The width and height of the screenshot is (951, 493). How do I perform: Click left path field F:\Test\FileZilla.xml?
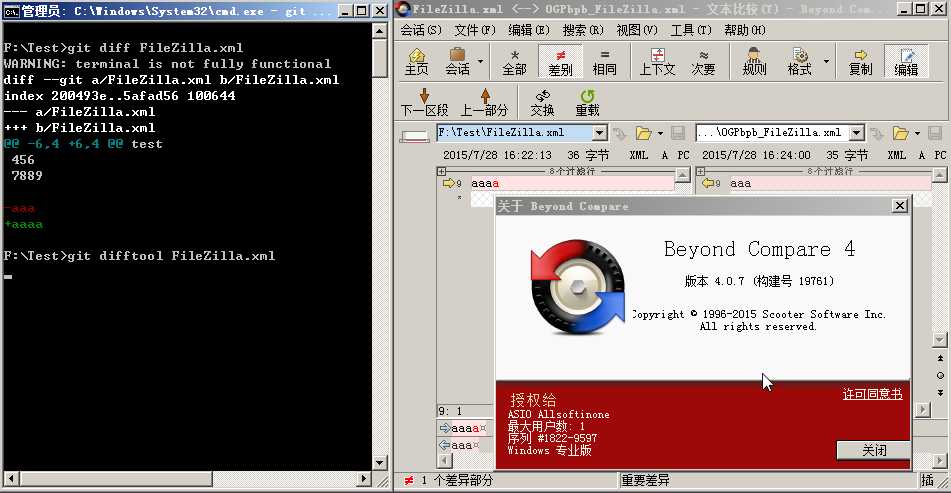(514, 132)
